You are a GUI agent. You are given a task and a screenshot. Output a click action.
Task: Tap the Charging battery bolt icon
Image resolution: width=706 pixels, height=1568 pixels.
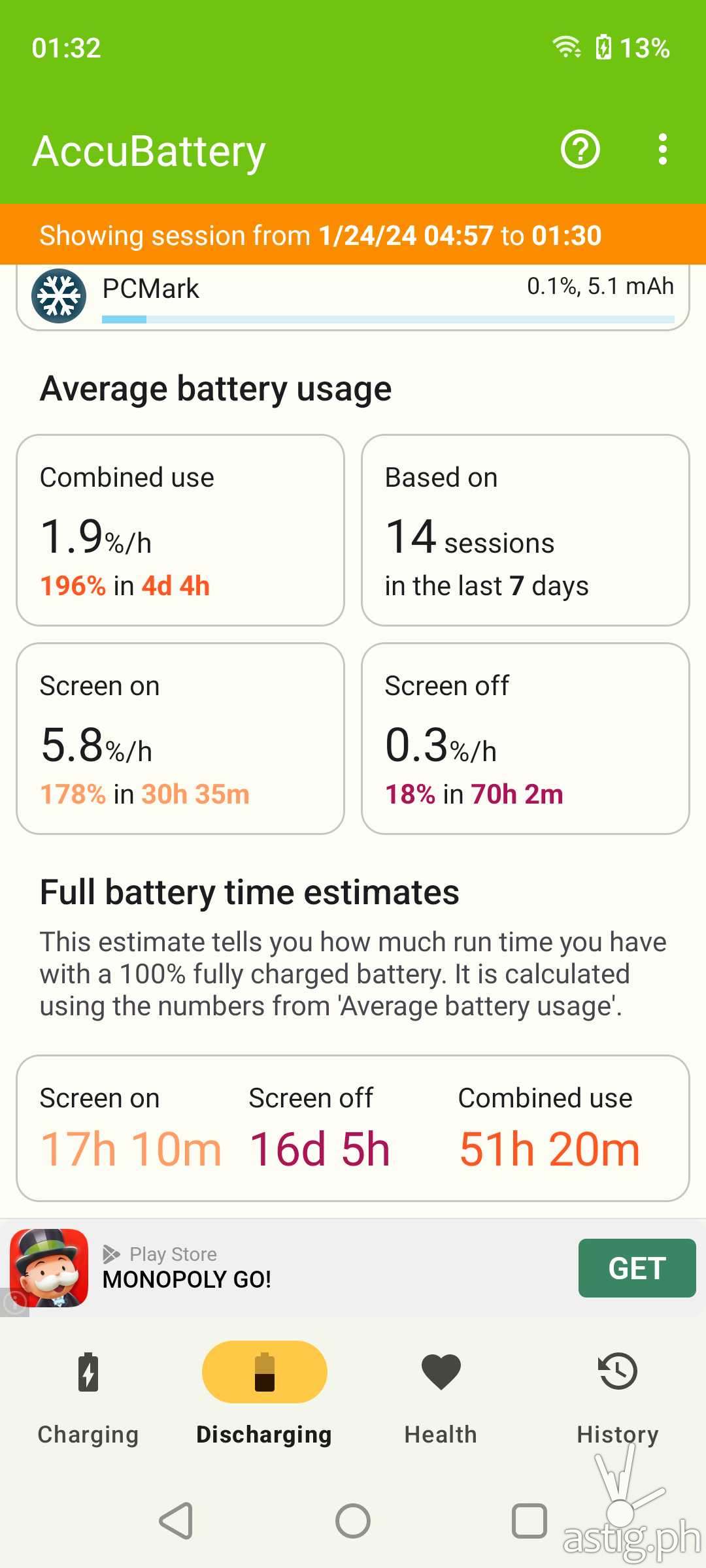88,1371
